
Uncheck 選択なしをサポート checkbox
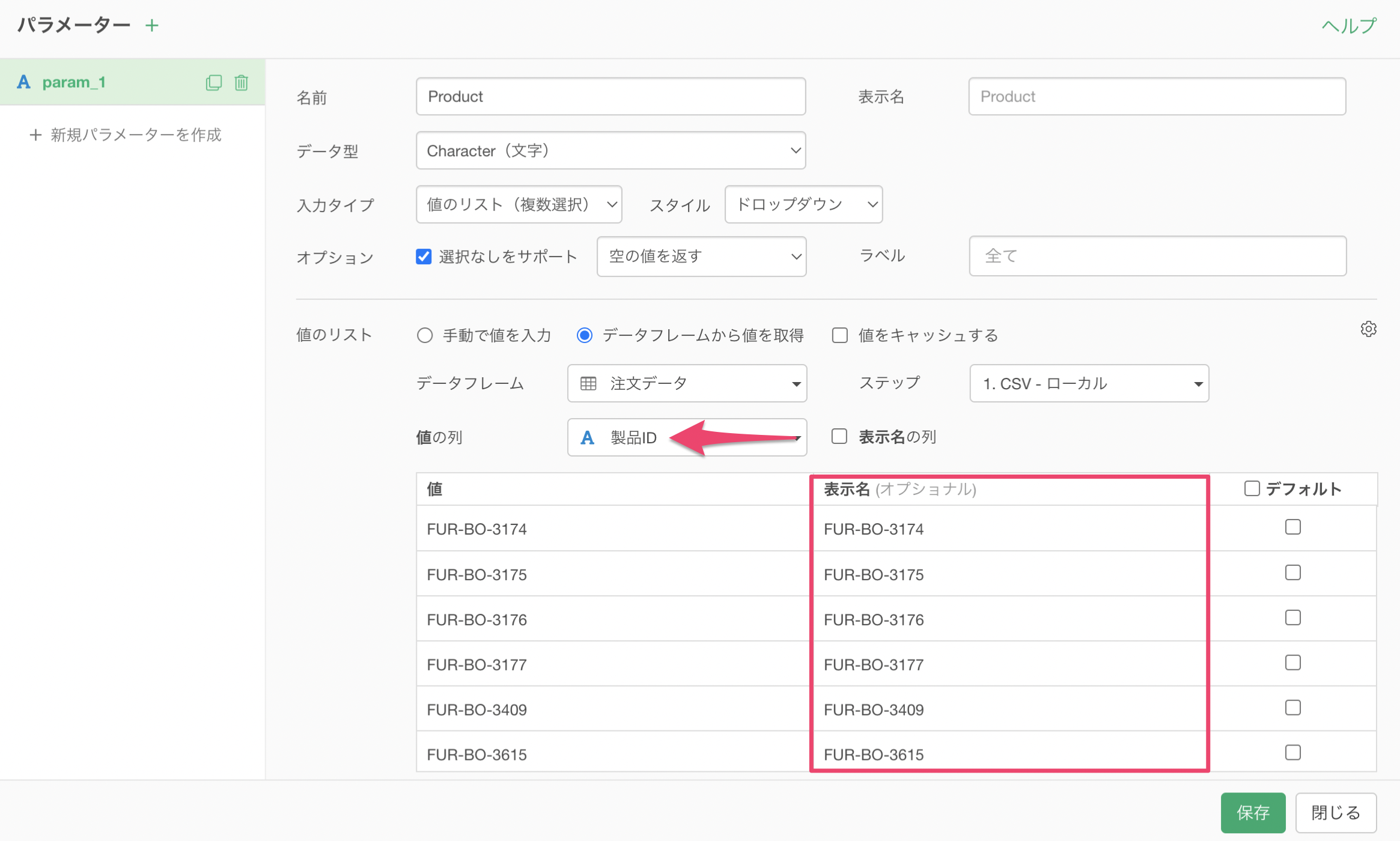click(x=424, y=257)
